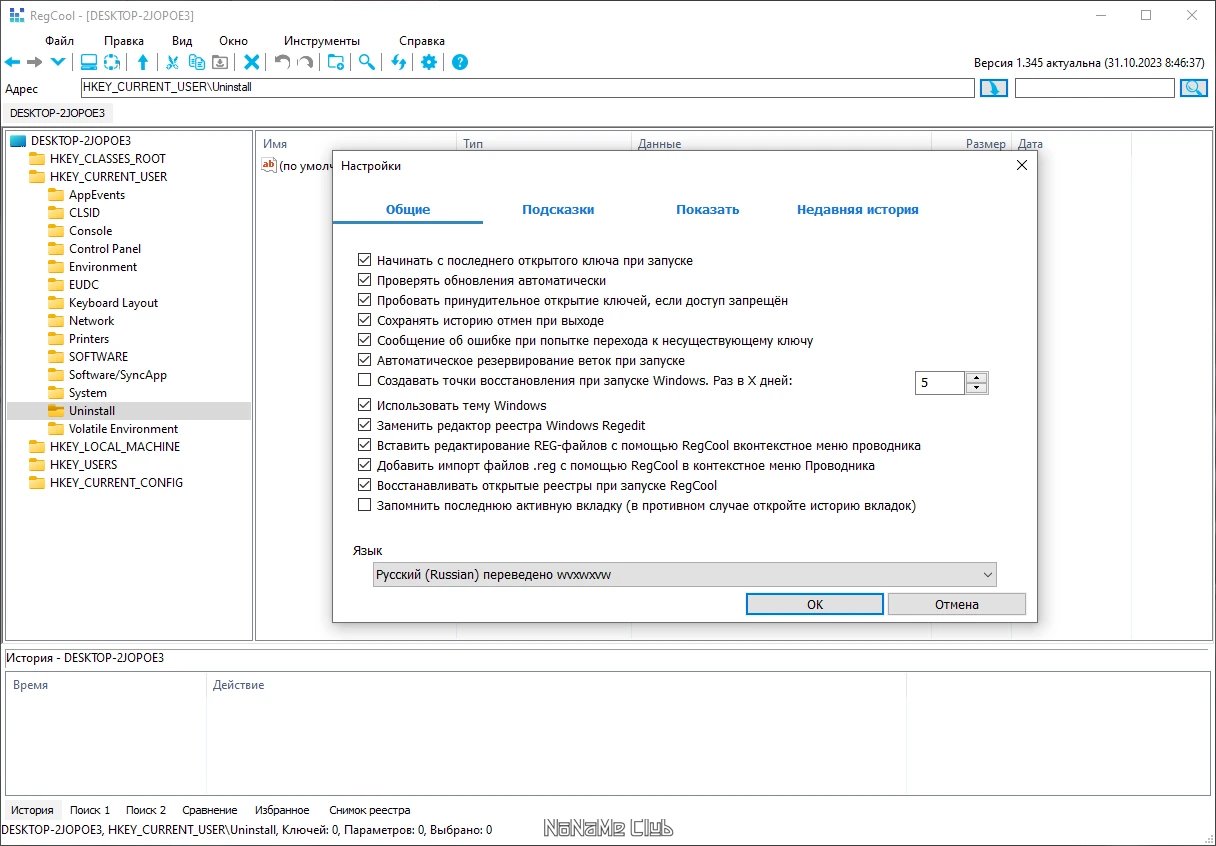Click the Undo arrow icon in the toolbar

pos(282,62)
